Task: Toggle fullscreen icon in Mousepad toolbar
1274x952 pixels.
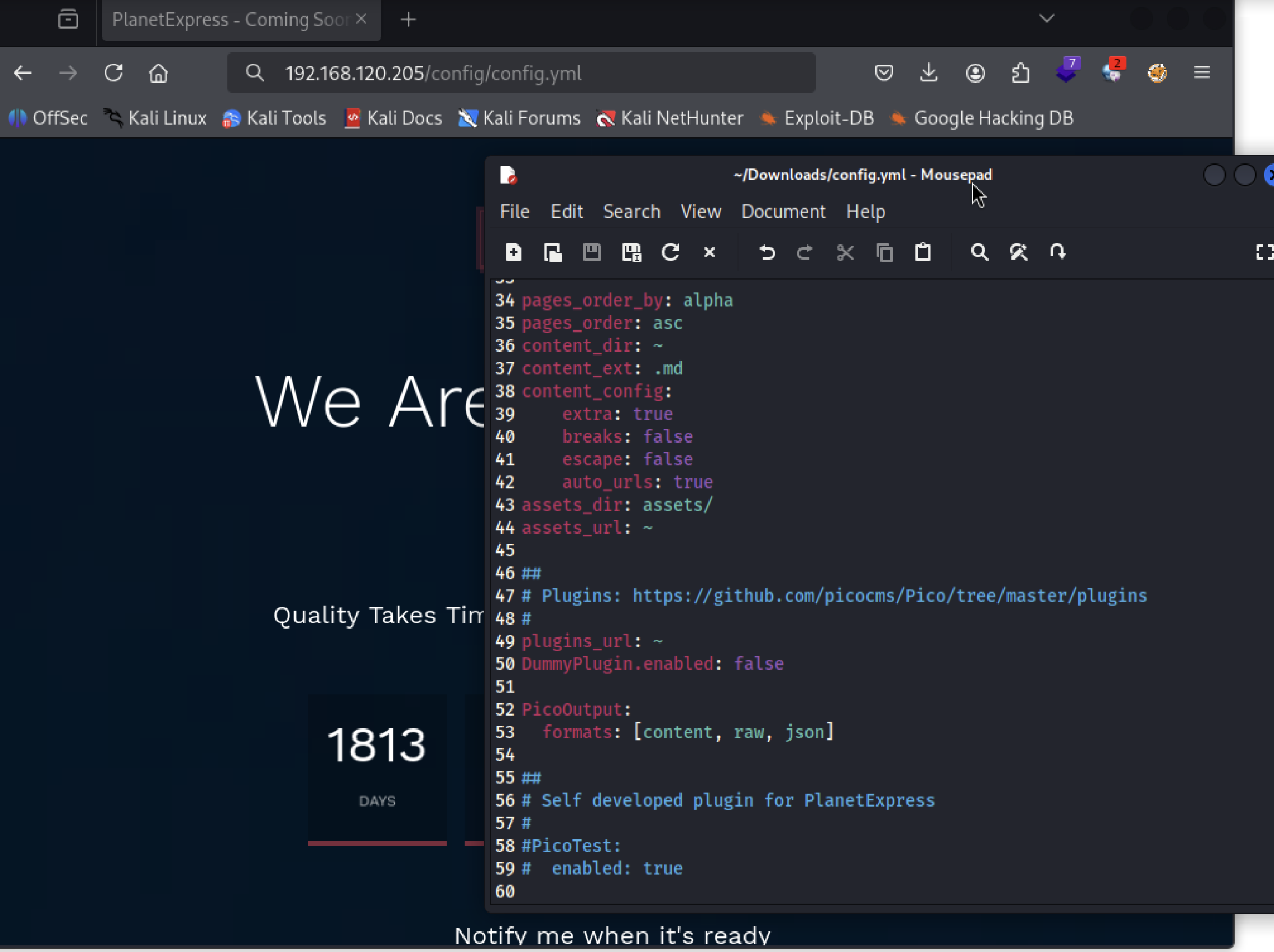Action: click(x=1264, y=252)
